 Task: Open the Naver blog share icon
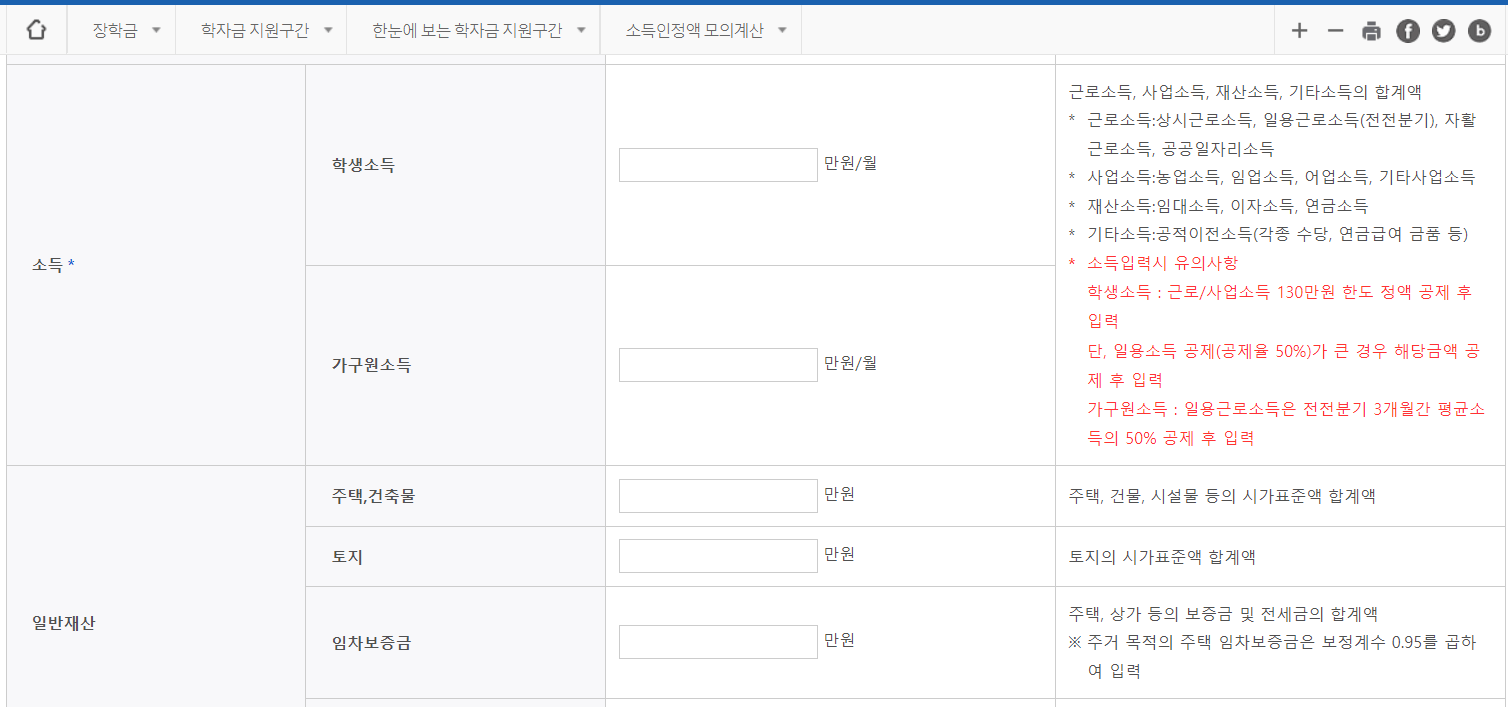click(1478, 30)
